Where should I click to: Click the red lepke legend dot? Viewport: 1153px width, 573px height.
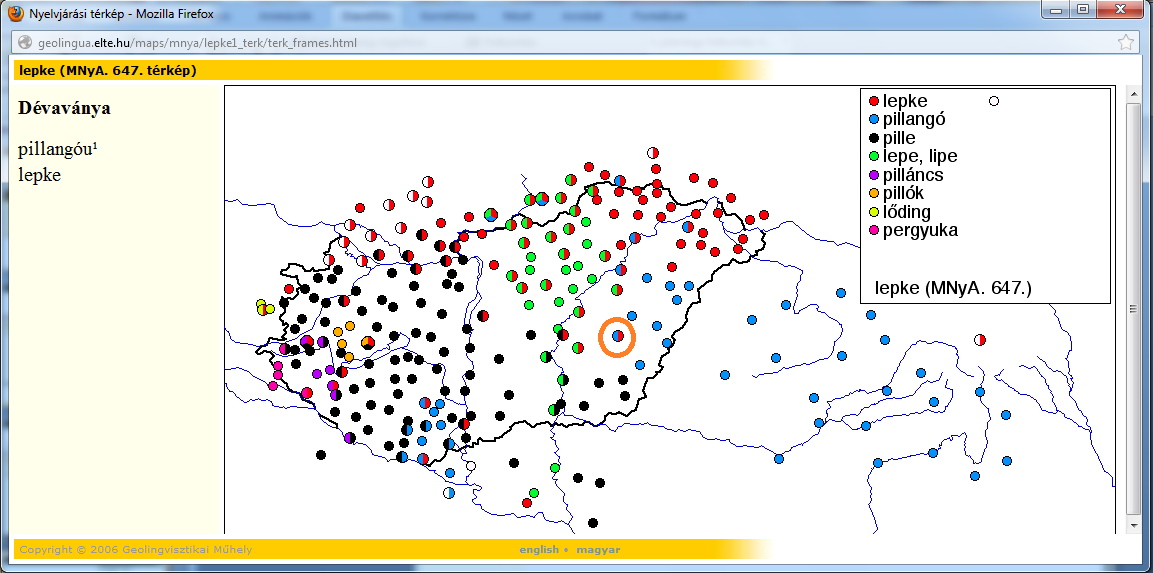click(x=873, y=101)
